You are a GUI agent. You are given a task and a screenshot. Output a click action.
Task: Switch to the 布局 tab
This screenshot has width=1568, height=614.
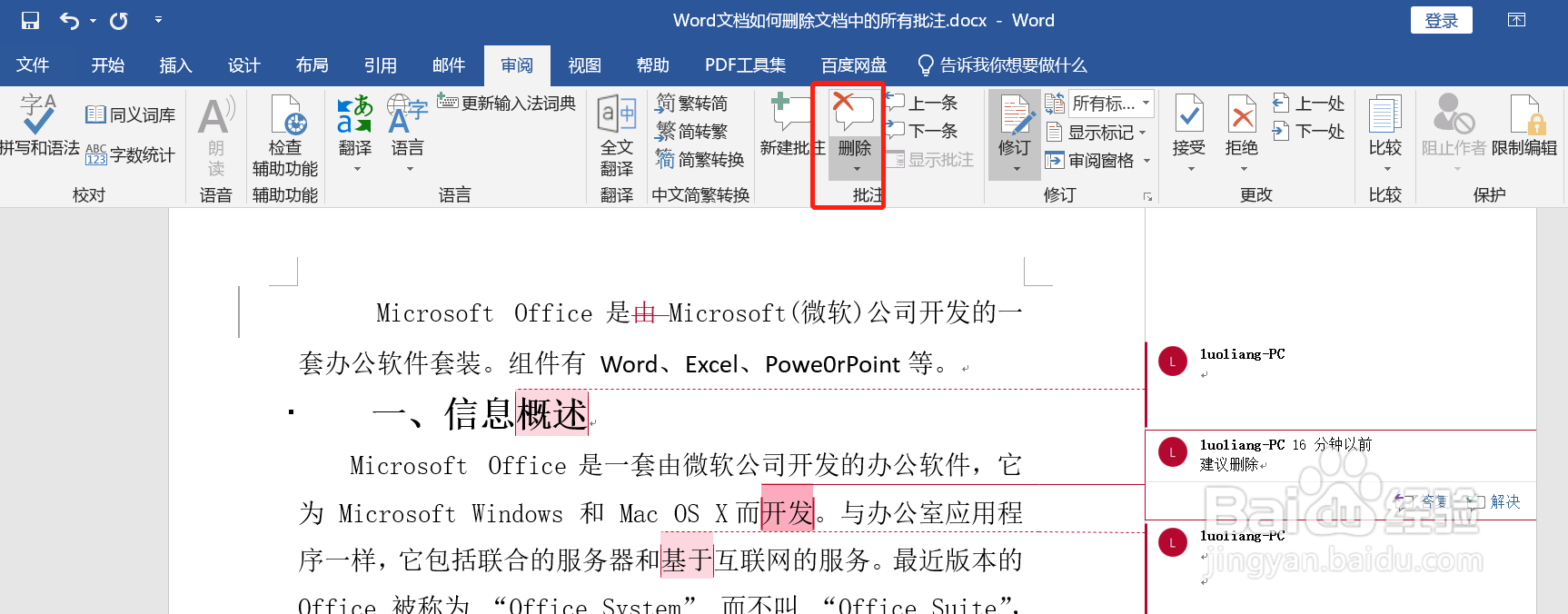(312, 65)
